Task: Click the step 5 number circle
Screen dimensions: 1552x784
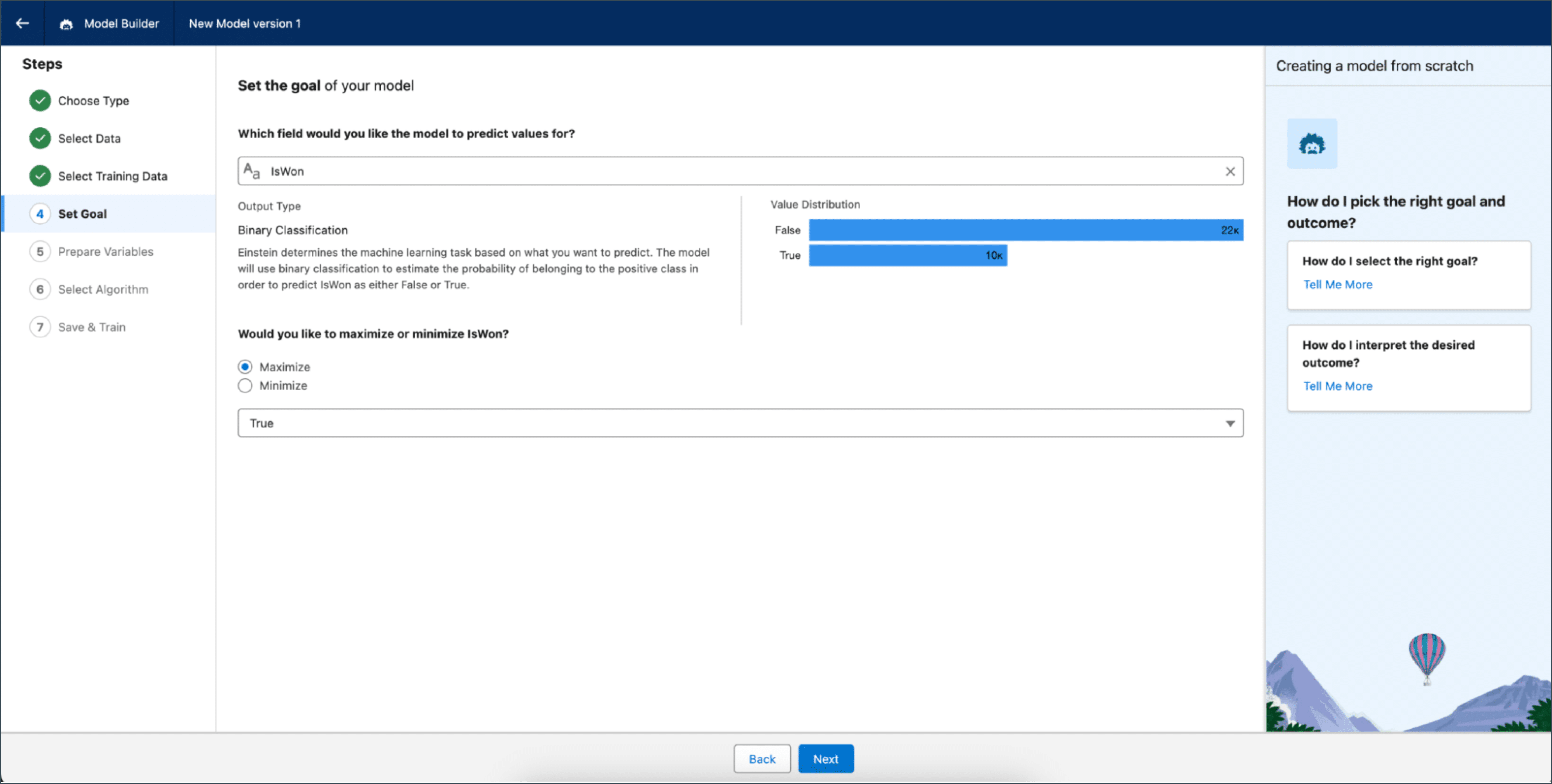Action: tap(40, 252)
